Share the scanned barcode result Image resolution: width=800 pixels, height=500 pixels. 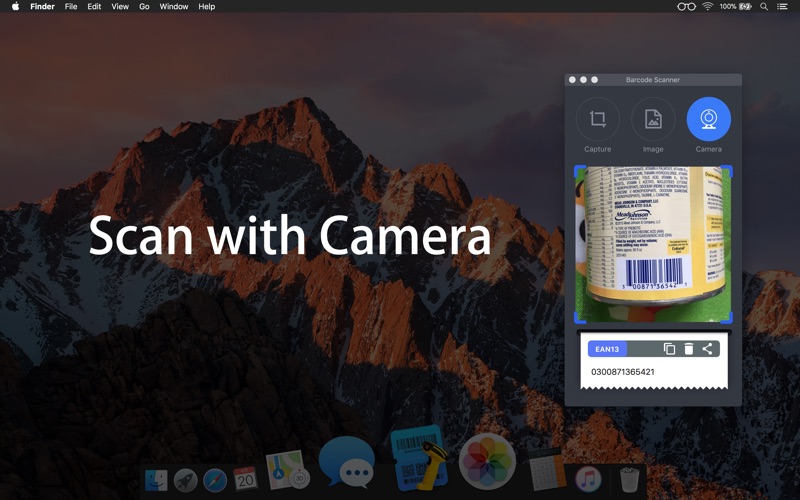pos(707,349)
